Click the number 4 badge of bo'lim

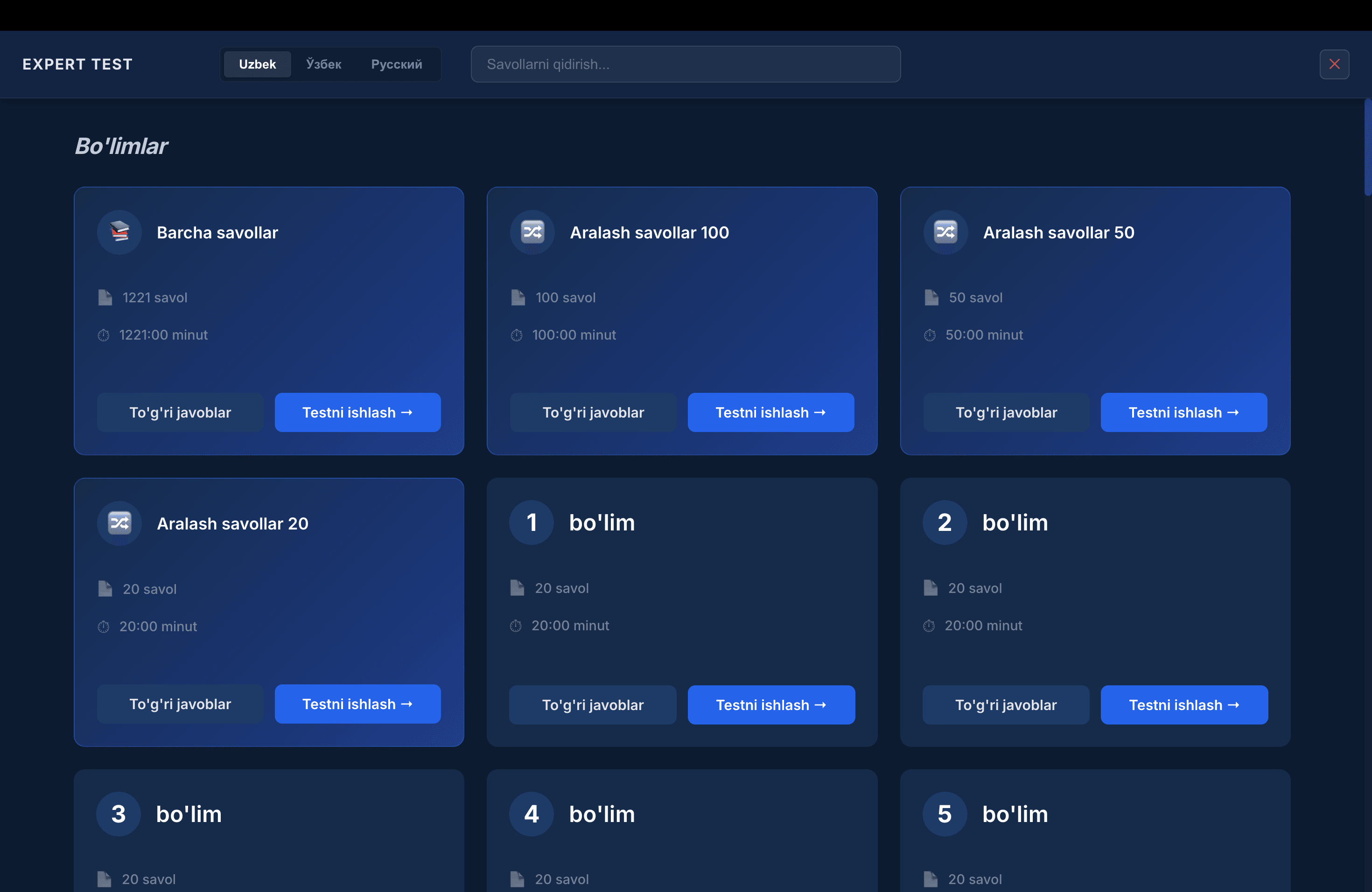click(532, 814)
